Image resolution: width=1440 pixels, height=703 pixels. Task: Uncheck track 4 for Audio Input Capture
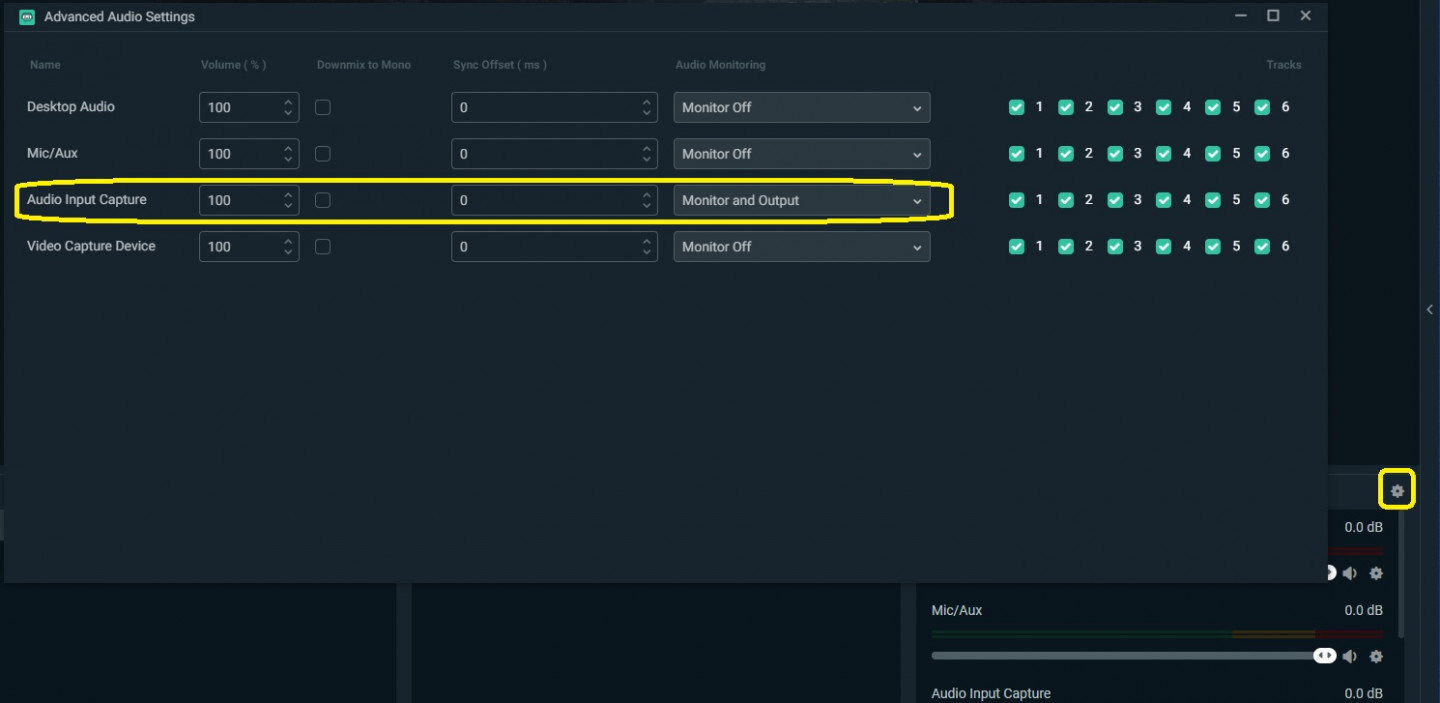point(1164,200)
